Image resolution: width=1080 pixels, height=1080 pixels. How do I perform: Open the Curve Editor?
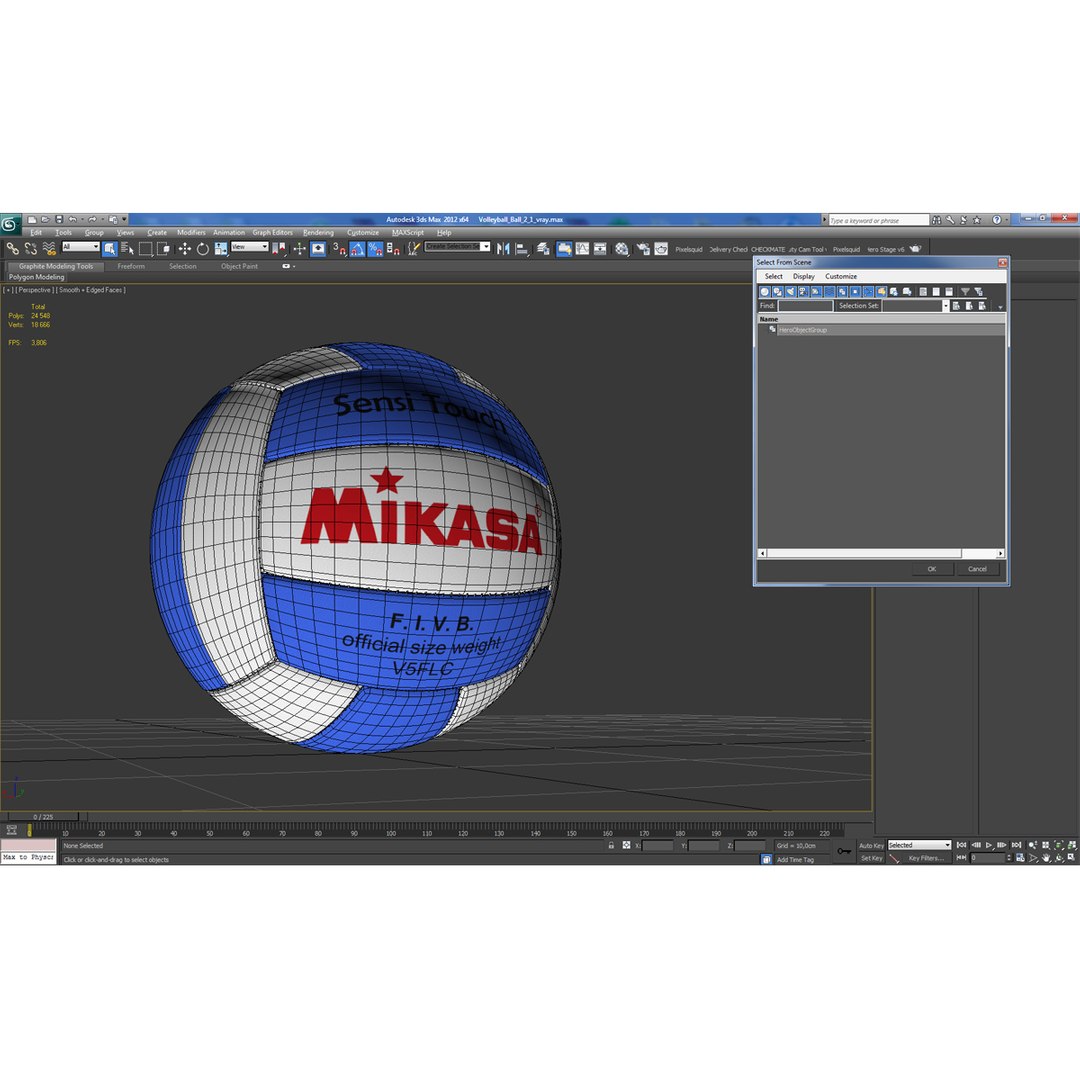pos(582,249)
